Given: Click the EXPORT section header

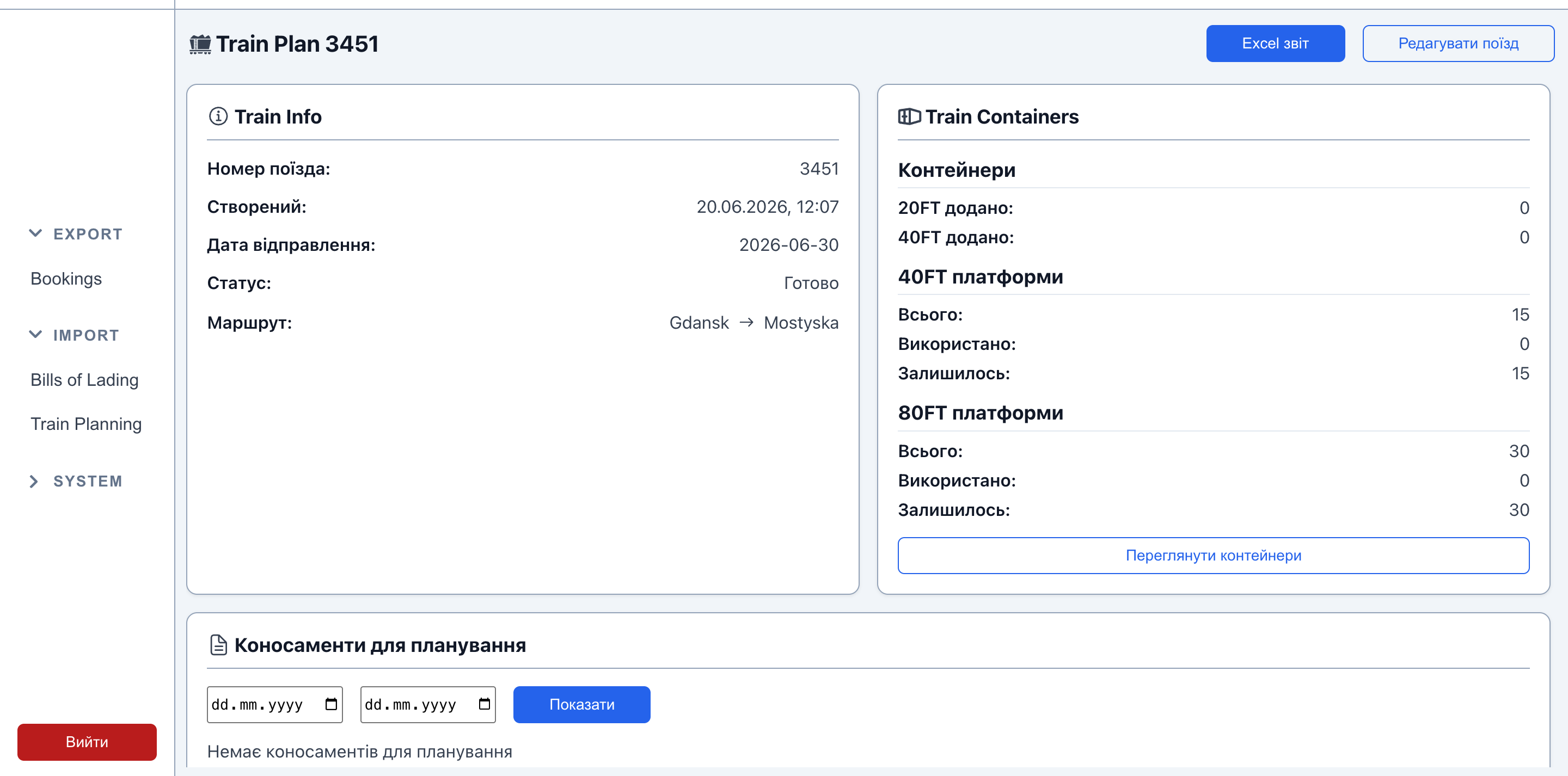Looking at the screenshot, I should pyautogui.click(x=88, y=233).
